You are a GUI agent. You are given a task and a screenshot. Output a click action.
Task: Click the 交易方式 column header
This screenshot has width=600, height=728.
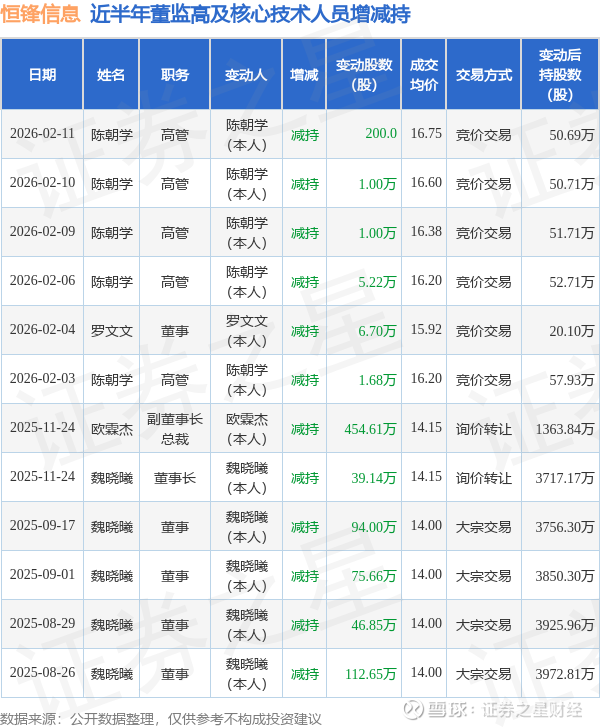484,75
